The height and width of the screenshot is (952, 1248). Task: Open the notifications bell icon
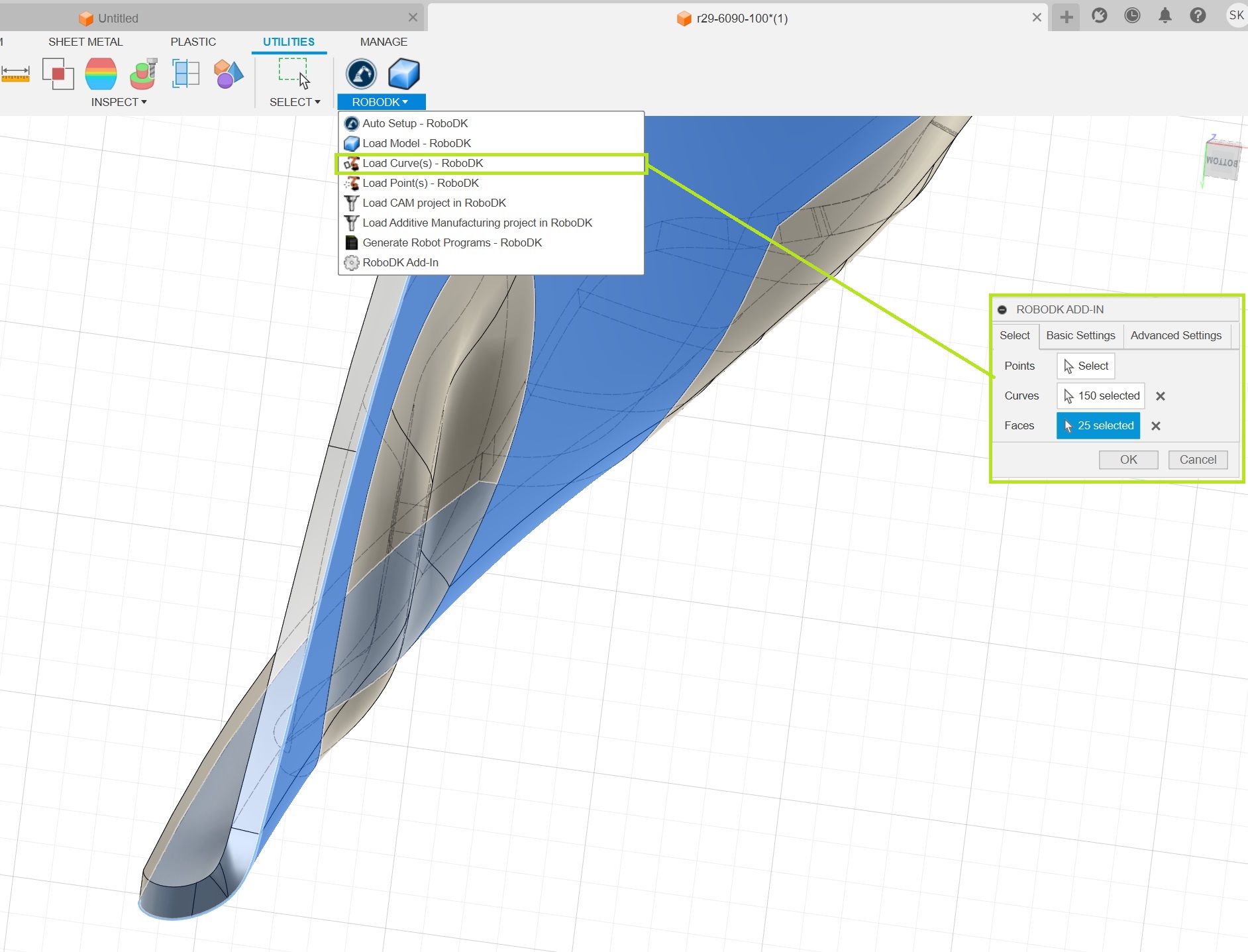pos(1165,16)
